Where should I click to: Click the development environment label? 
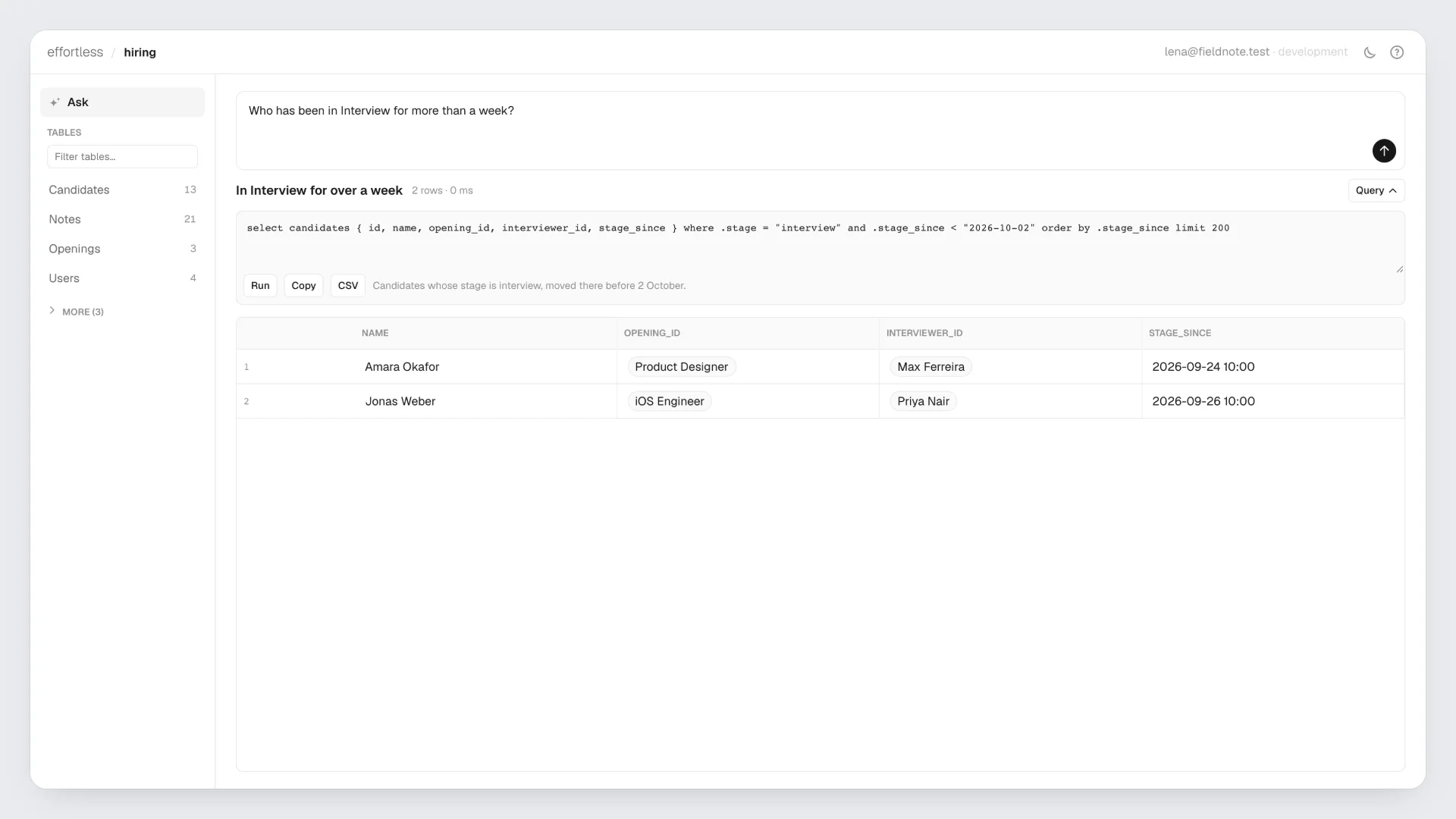click(x=1313, y=52)
